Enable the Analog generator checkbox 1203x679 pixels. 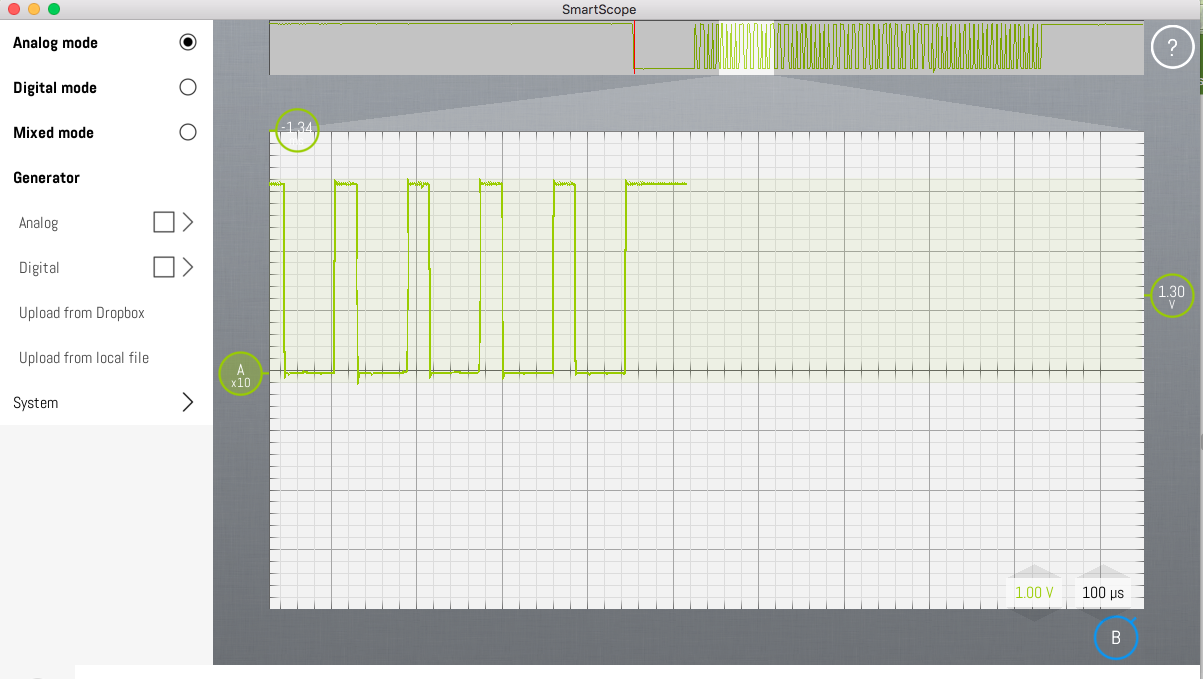tap(164, 222)
